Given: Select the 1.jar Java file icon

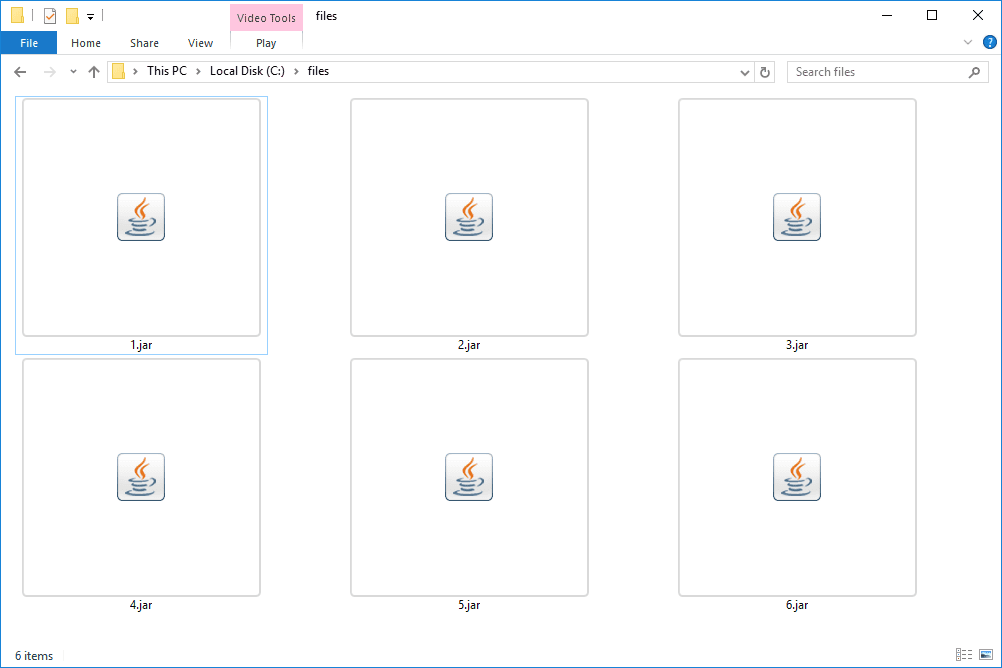Looking at the screenshot, I should pos(141,217).
